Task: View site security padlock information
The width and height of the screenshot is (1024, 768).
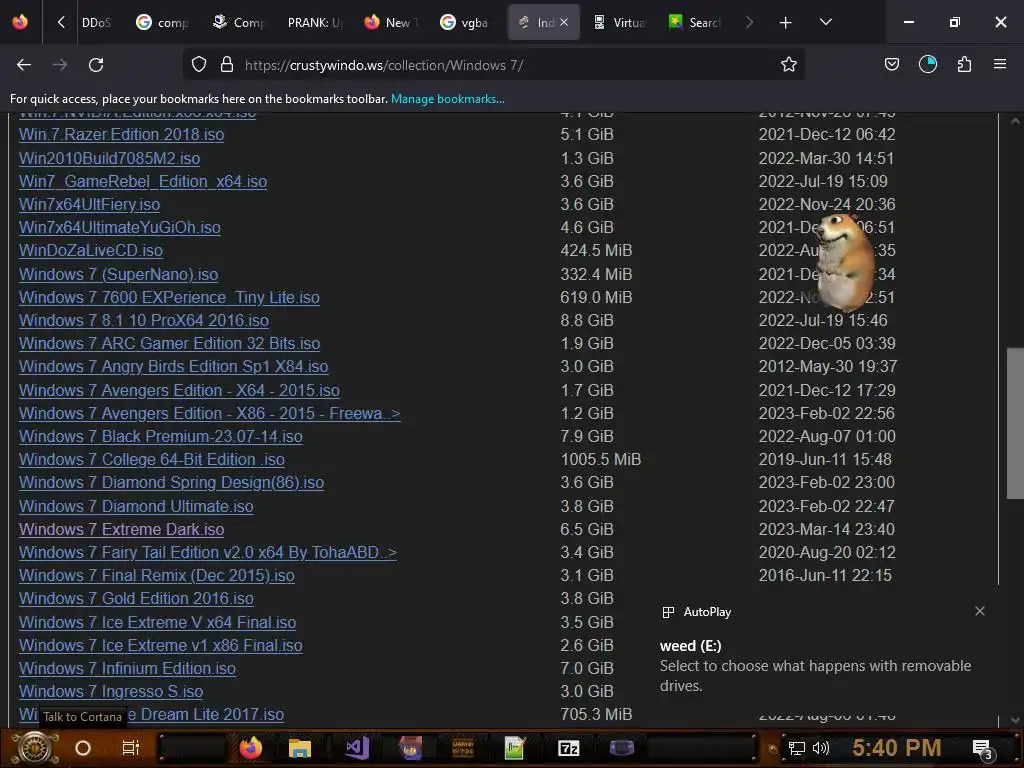Action: pyautogui.click(x=227, y=65)
